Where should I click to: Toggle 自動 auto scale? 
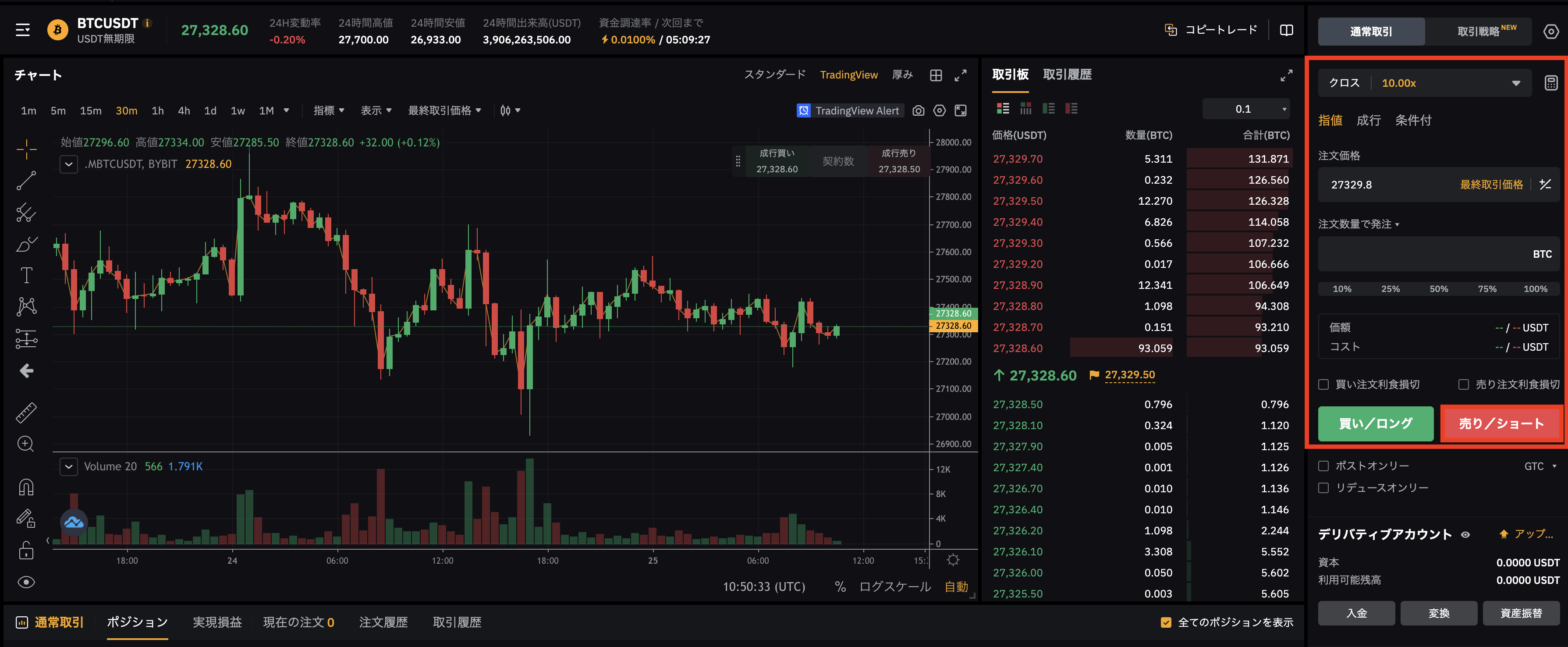(956, 587)
